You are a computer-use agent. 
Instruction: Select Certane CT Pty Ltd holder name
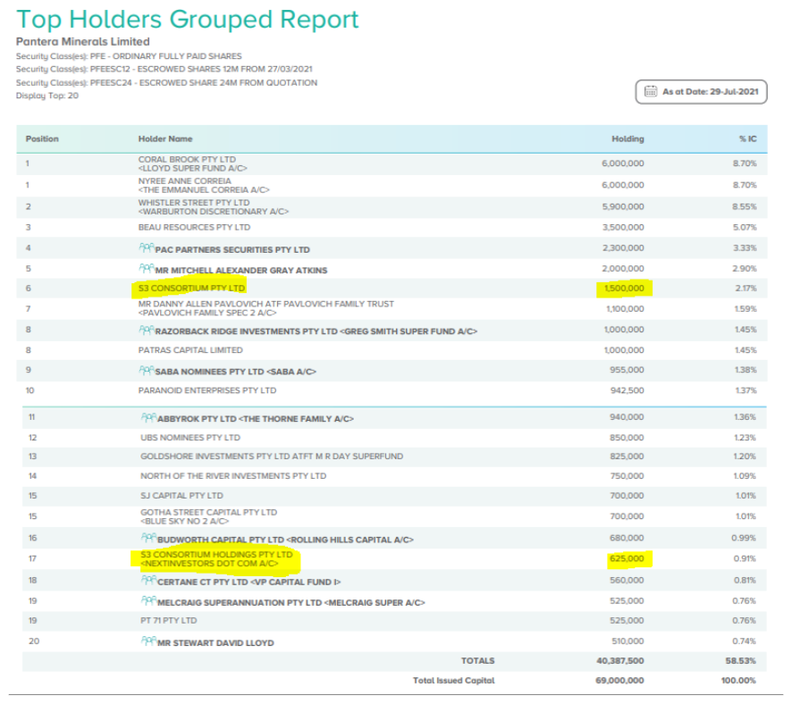point(249,582)
